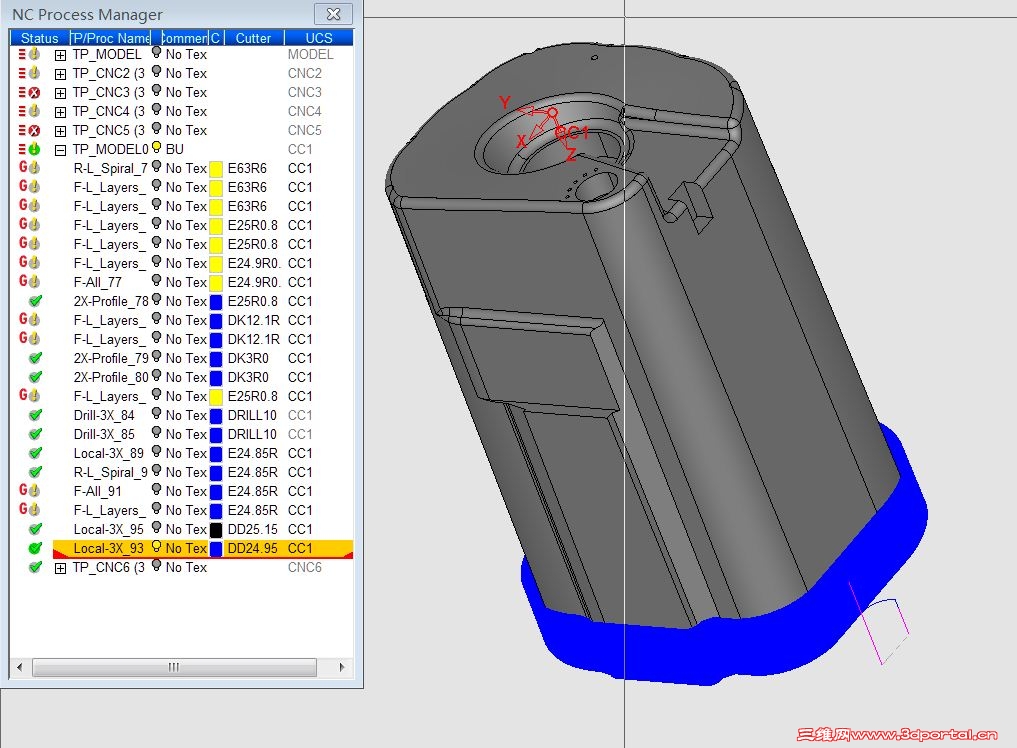This screenshot has width=1017, height=748.
Task: Toggle lit comment bulb for TP_MODEL0
Action: tap(156, 147)
